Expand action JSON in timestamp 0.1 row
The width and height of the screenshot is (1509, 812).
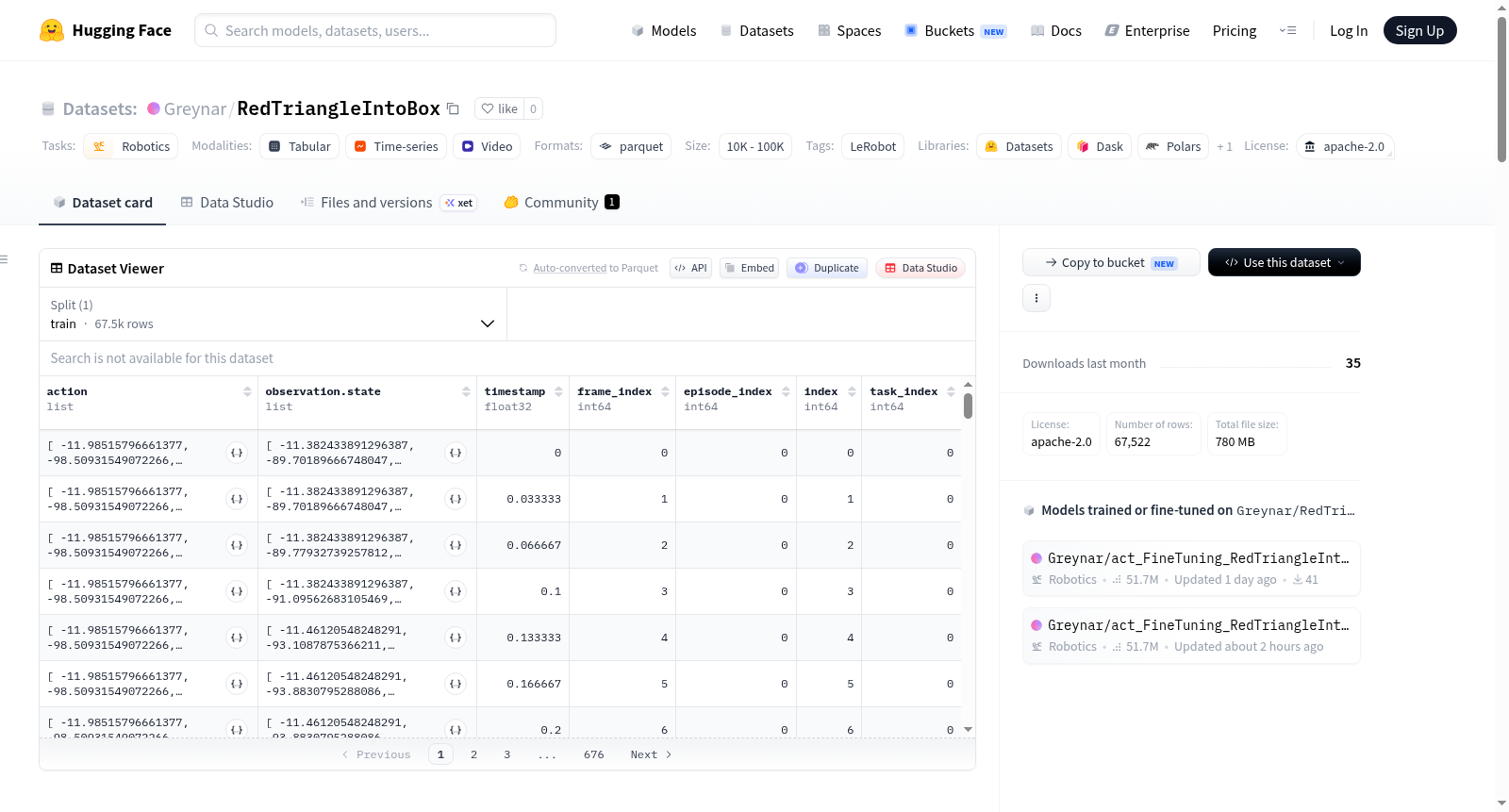(x=237, y=591)
